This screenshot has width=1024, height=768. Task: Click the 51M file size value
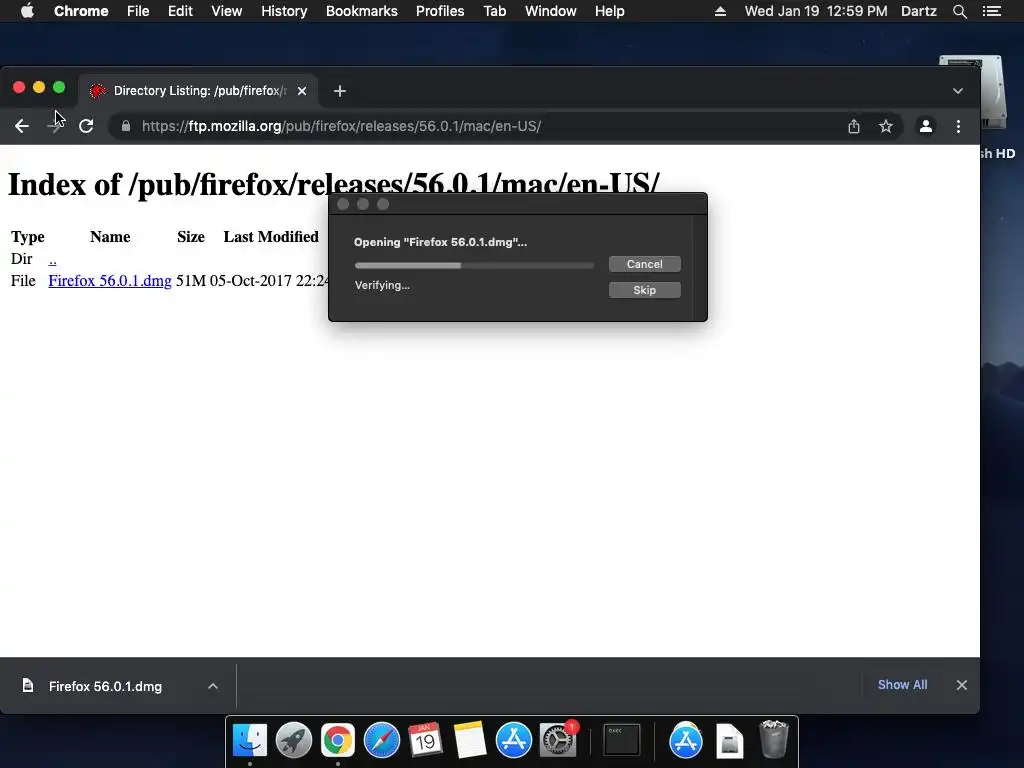[x=191, y=281]
